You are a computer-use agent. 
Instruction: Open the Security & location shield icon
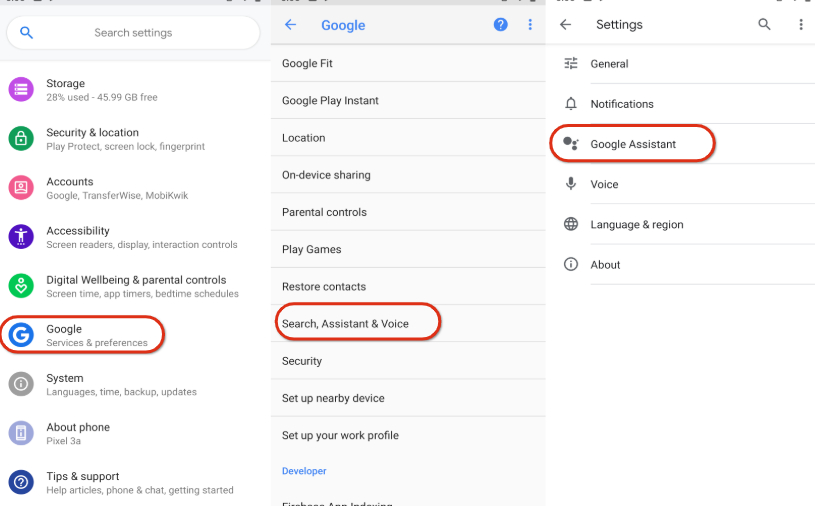pos(21,139)
